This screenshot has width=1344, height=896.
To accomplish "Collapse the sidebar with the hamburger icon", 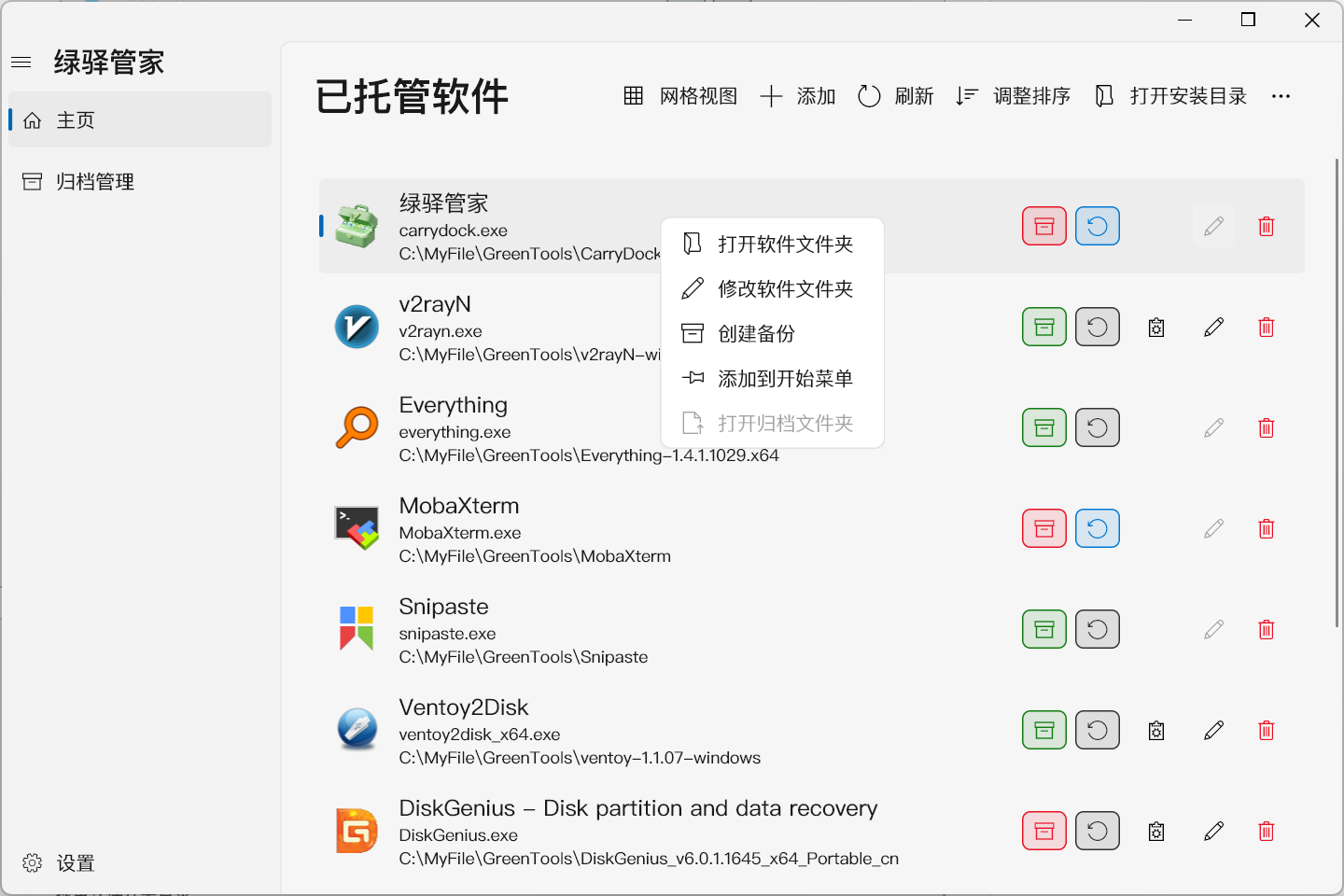I will [21, 62].
